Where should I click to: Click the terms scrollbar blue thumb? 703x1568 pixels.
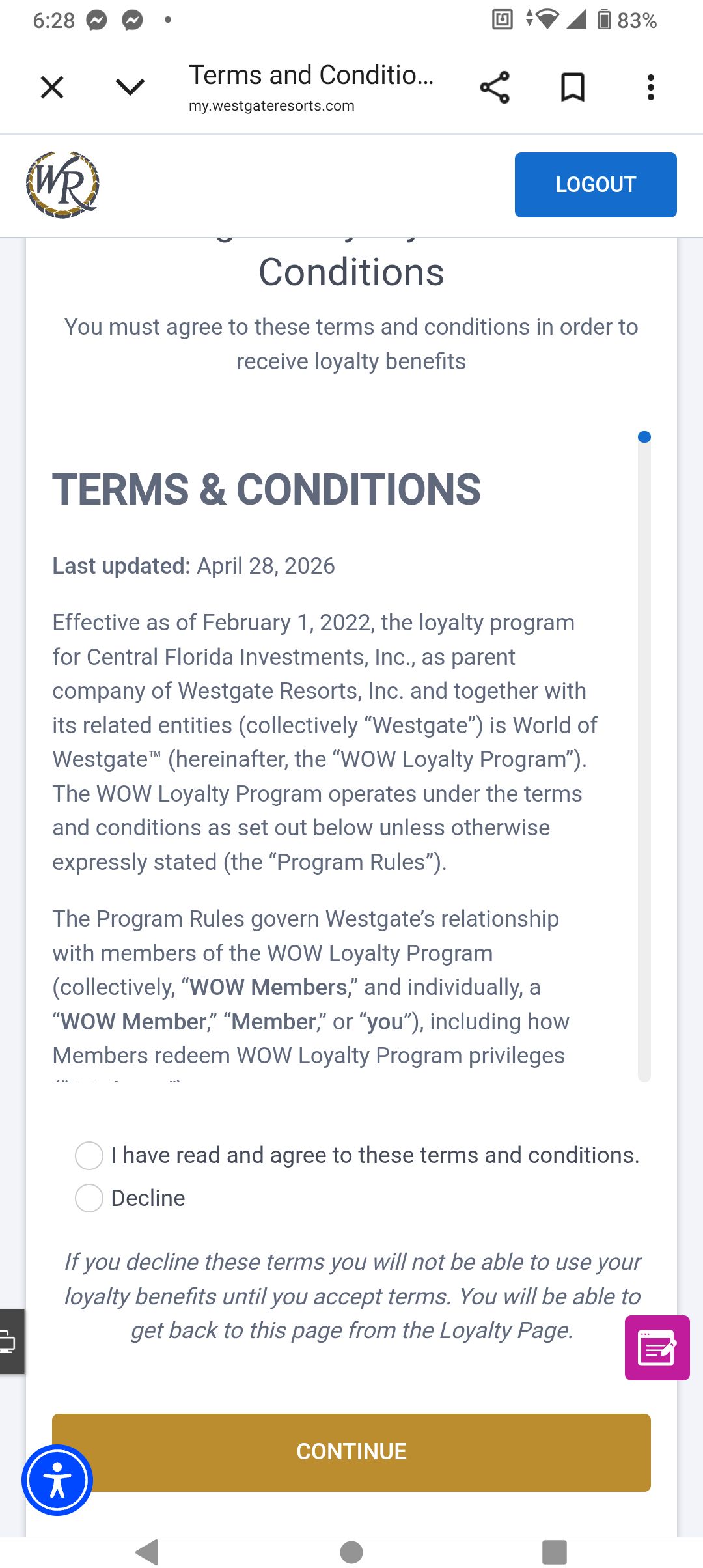click(x=644, y=437)
